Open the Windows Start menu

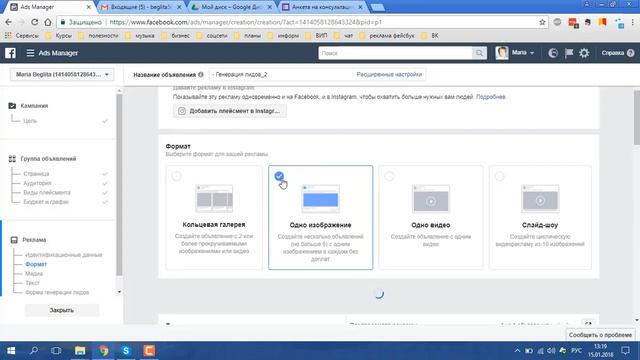pyautogui.click(x=11, y=351)
